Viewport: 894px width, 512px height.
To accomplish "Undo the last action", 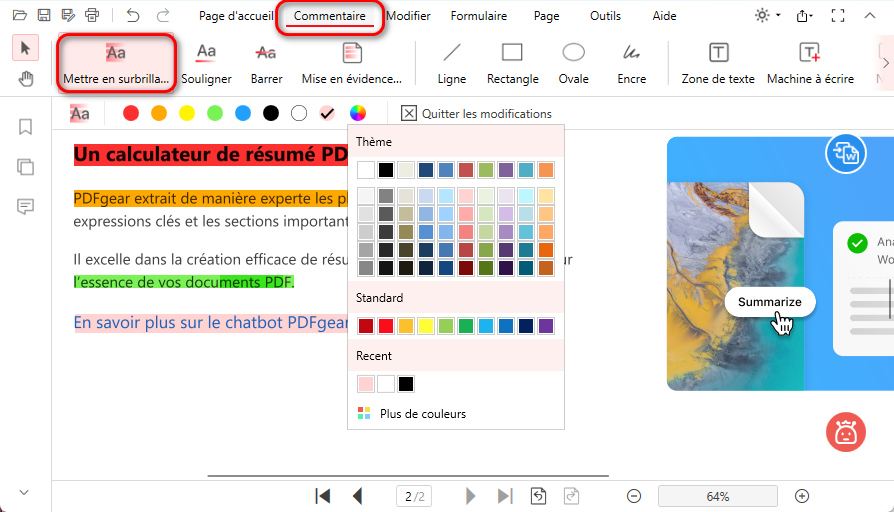I will click(132, 15).
